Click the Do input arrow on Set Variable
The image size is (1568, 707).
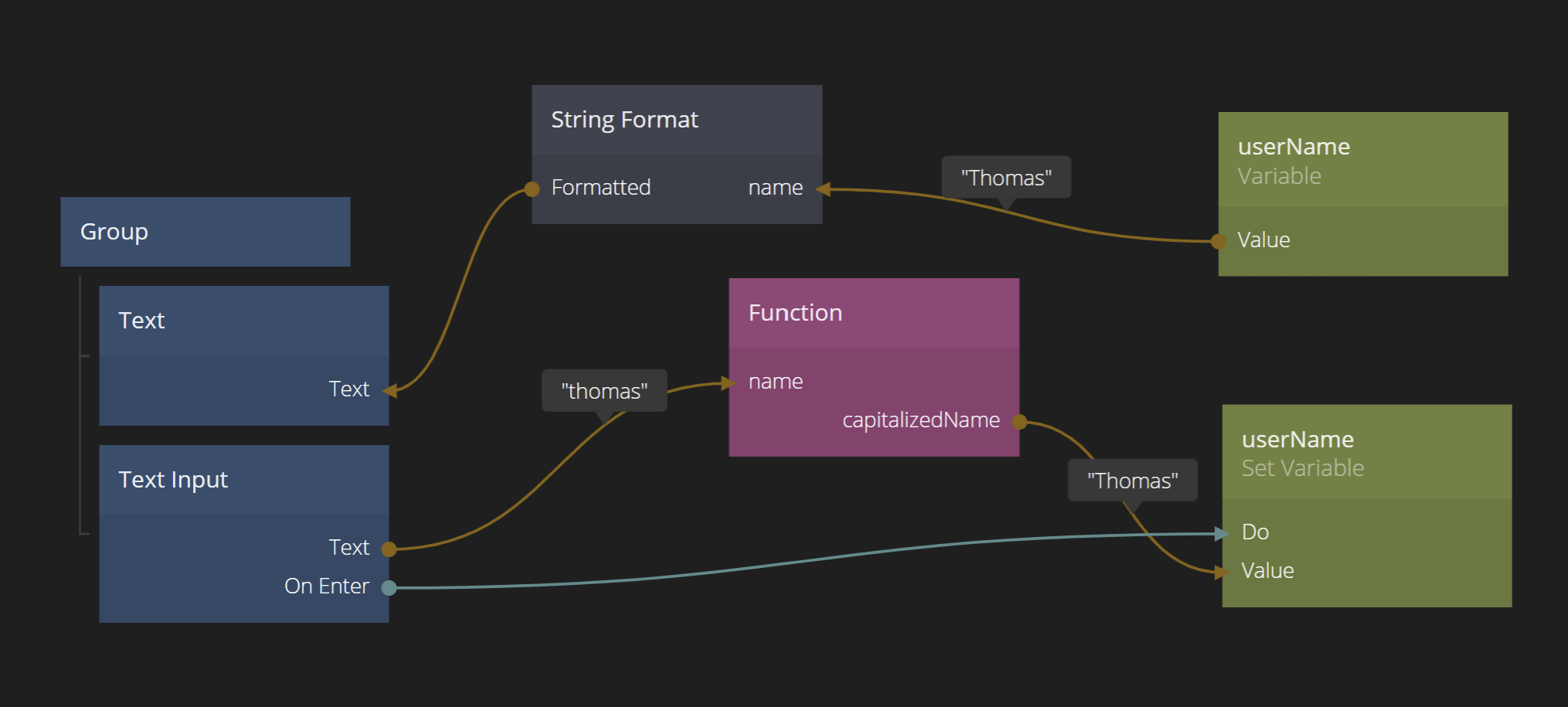[1221, 533]
